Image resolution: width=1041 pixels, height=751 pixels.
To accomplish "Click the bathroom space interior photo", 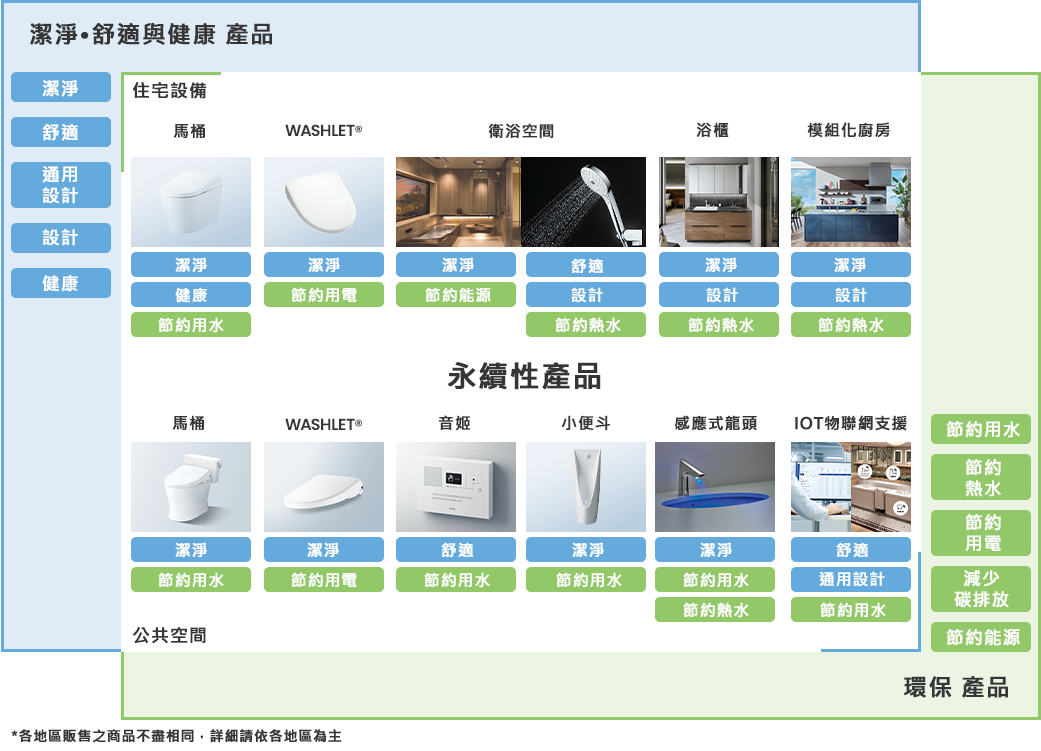I will pyautogui.click(x=458, y=202).
